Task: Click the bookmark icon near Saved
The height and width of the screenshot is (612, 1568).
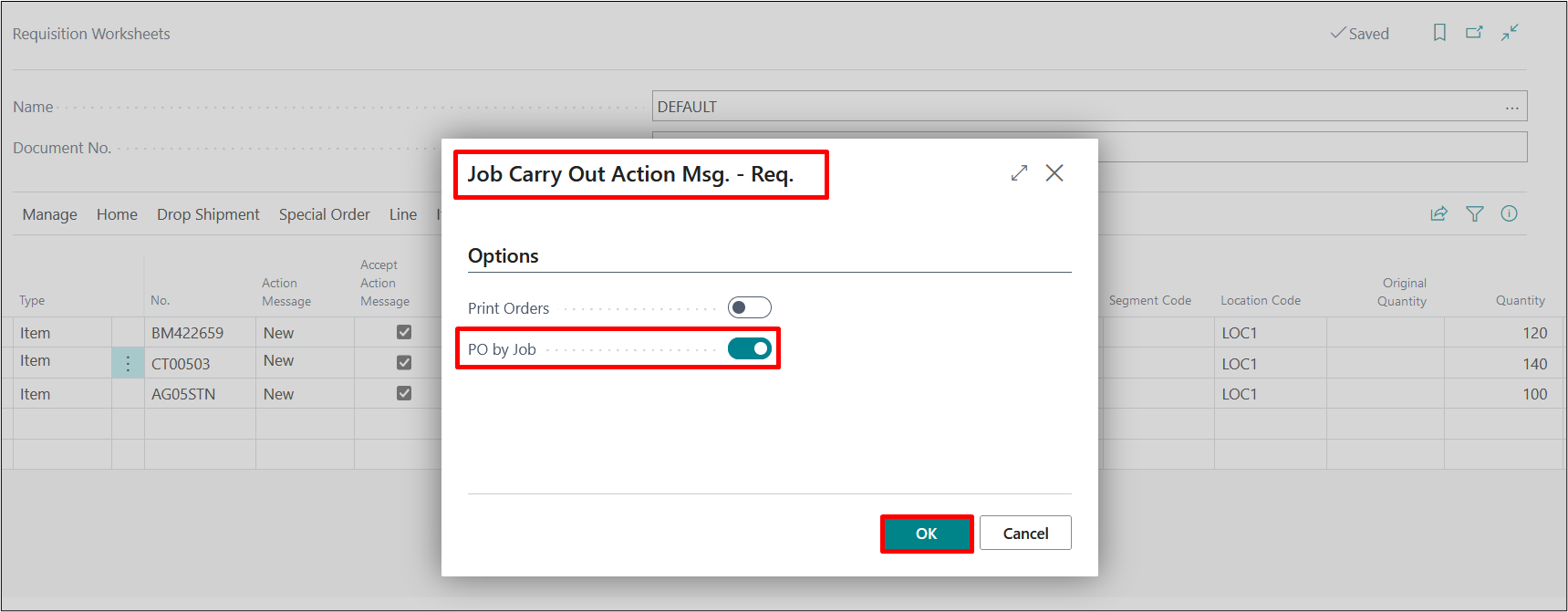Action: click(1439, 33)
